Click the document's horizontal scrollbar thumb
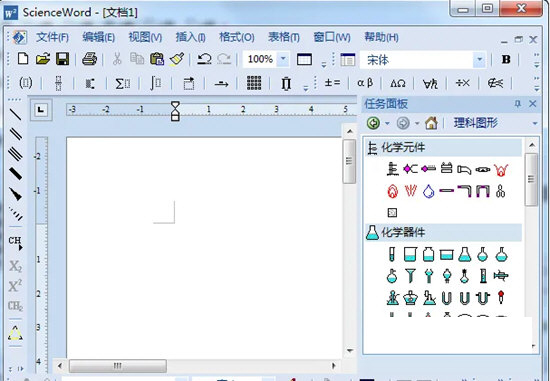This screenshot has width=550, height=381. [118, 366]
